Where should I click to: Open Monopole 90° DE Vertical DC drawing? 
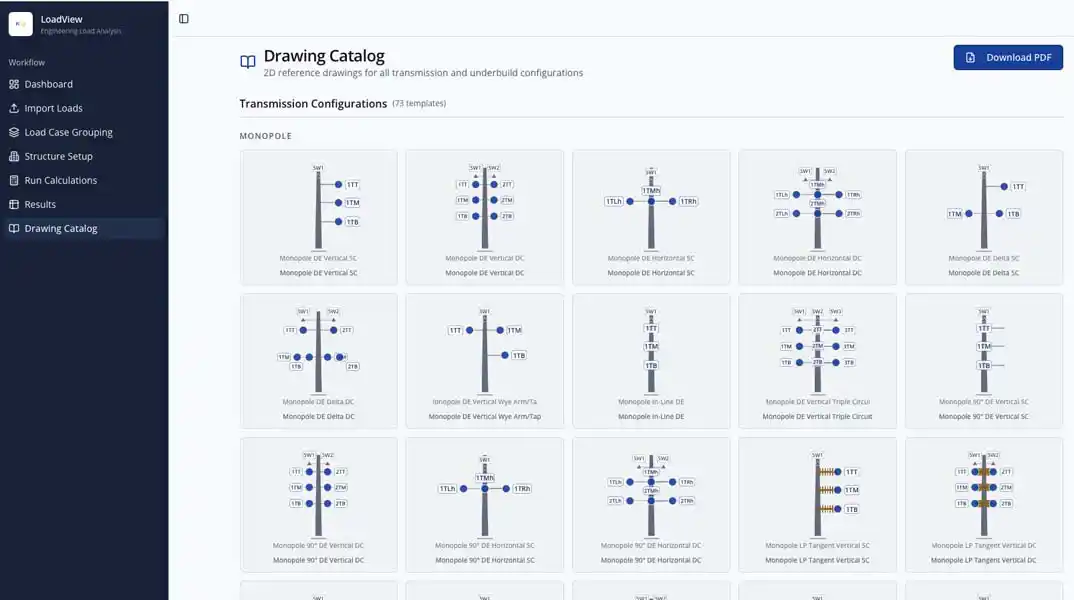pyautogui.click(x=319, y=505)
